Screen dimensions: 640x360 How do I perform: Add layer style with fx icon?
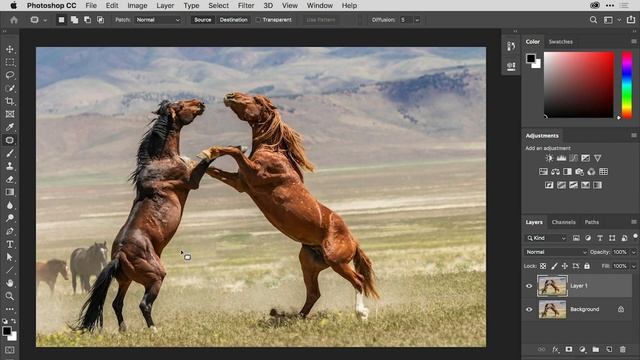555,349
